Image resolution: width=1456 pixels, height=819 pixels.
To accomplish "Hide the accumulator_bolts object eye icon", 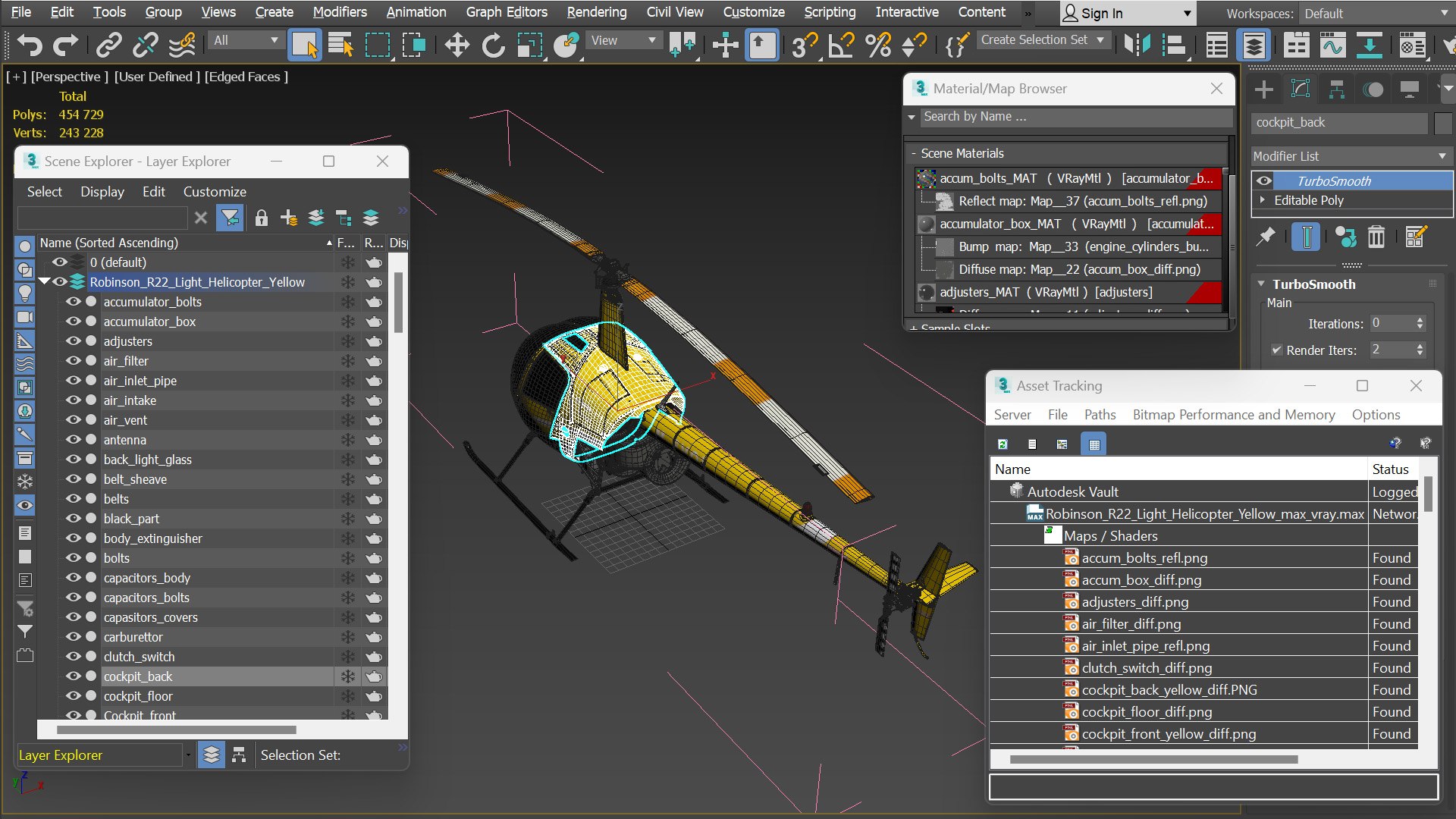I will (x=74, y=302).
